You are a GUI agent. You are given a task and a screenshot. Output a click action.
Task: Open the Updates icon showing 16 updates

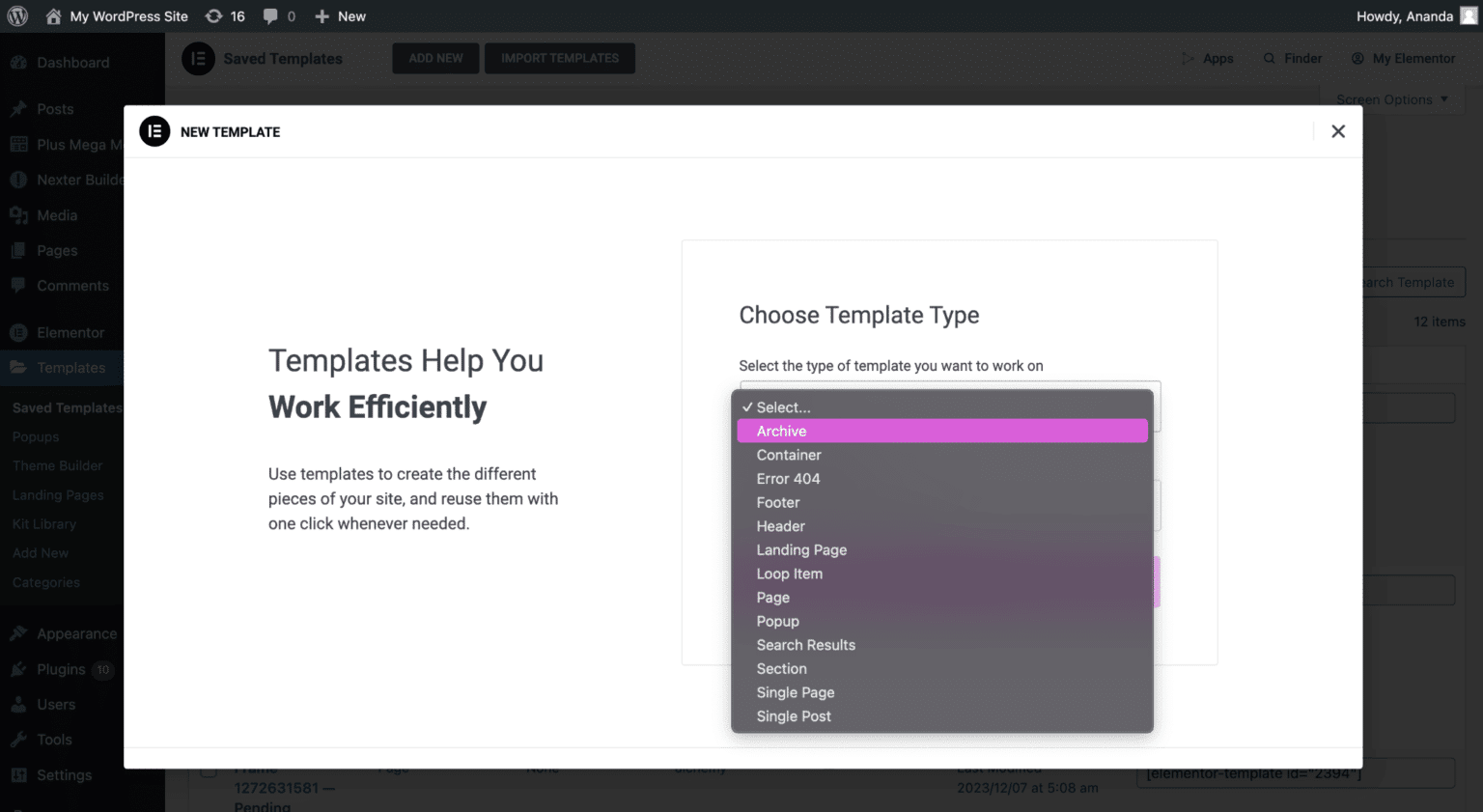[210, 15]
